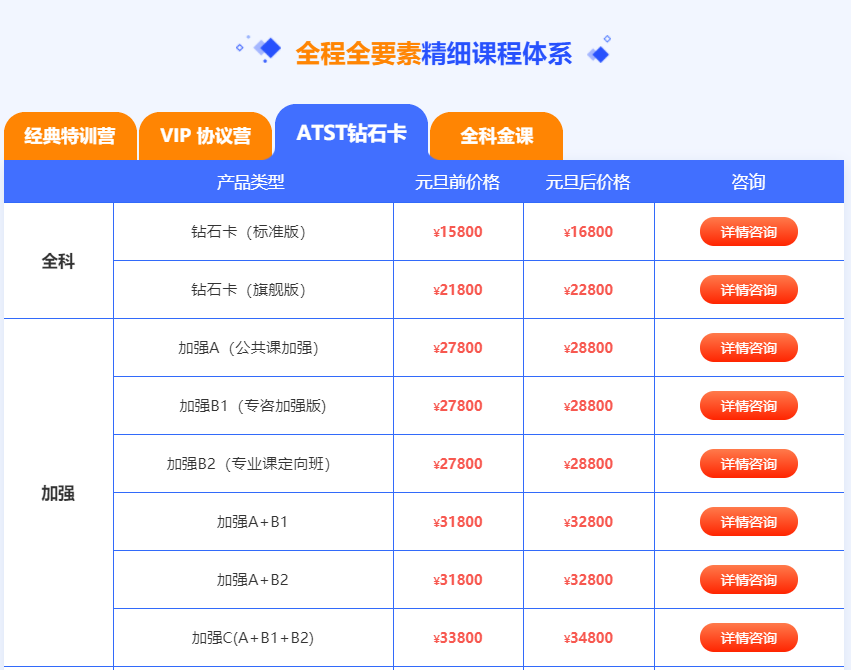Click the ¥15800 price for 钻石卡（标准版）
851x670 pixels.
coord(458,232)
